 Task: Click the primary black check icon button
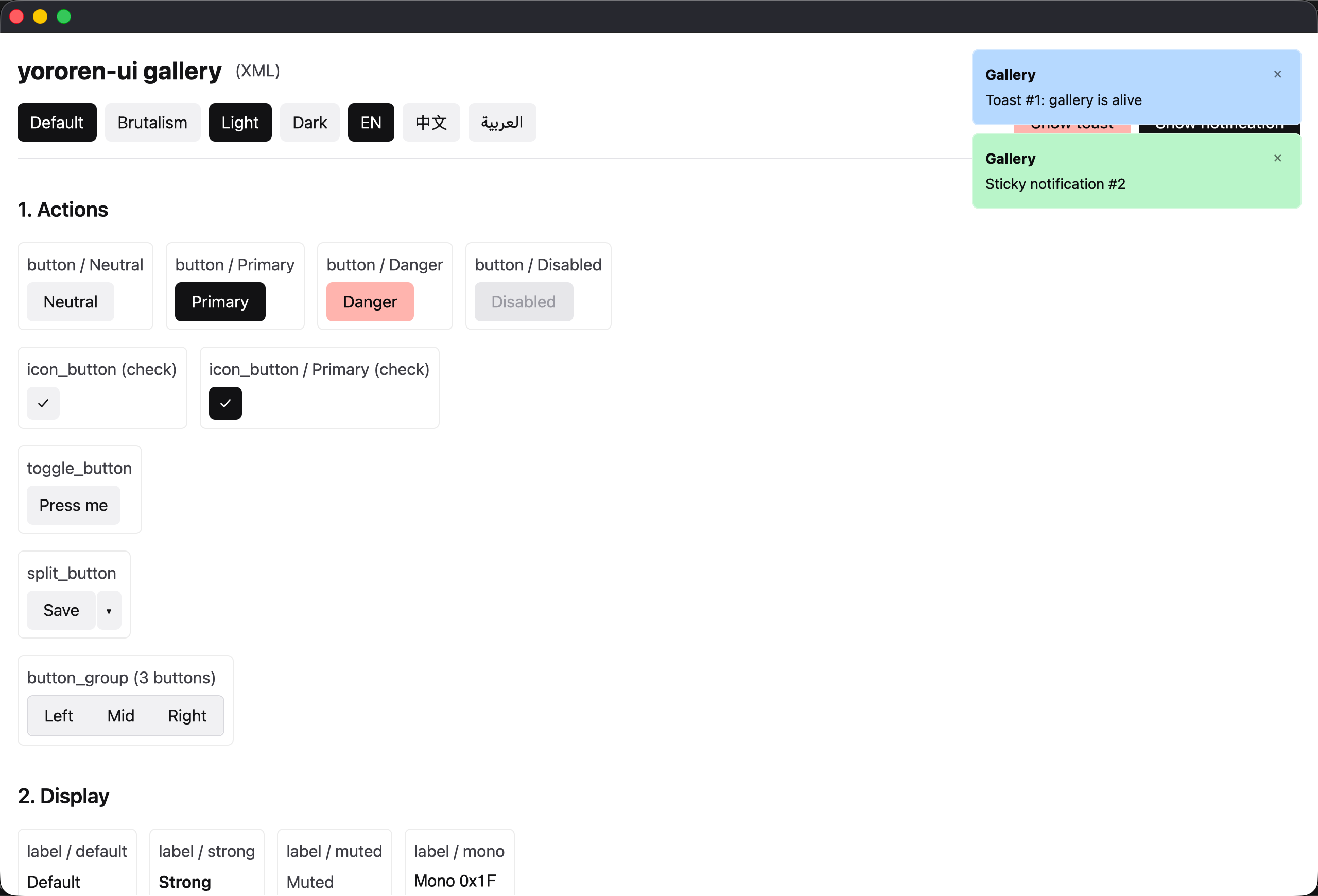225,403
